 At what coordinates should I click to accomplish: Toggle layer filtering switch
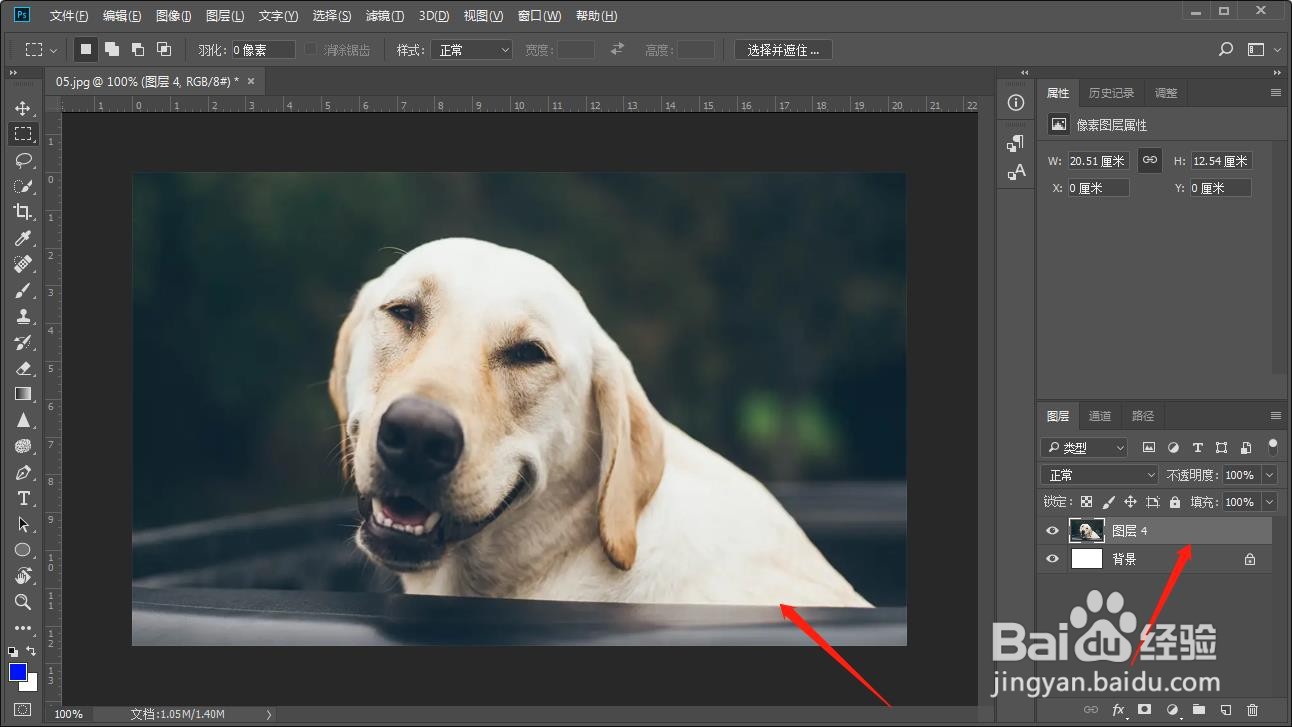[1272, 446]
